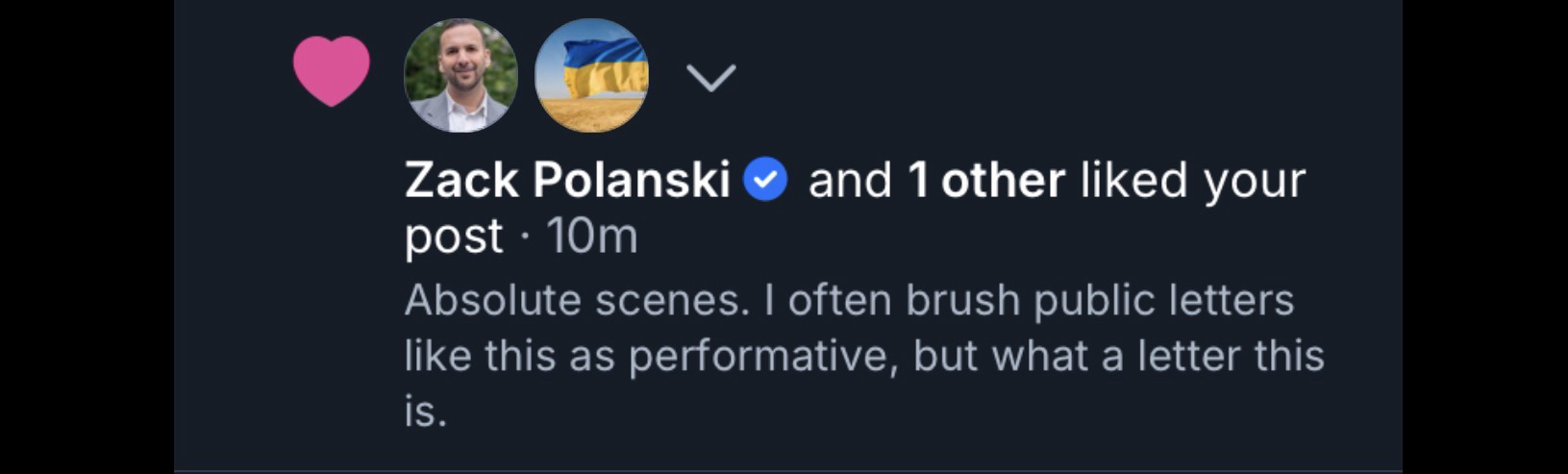Click the pink heart like icon

point(331,70)
